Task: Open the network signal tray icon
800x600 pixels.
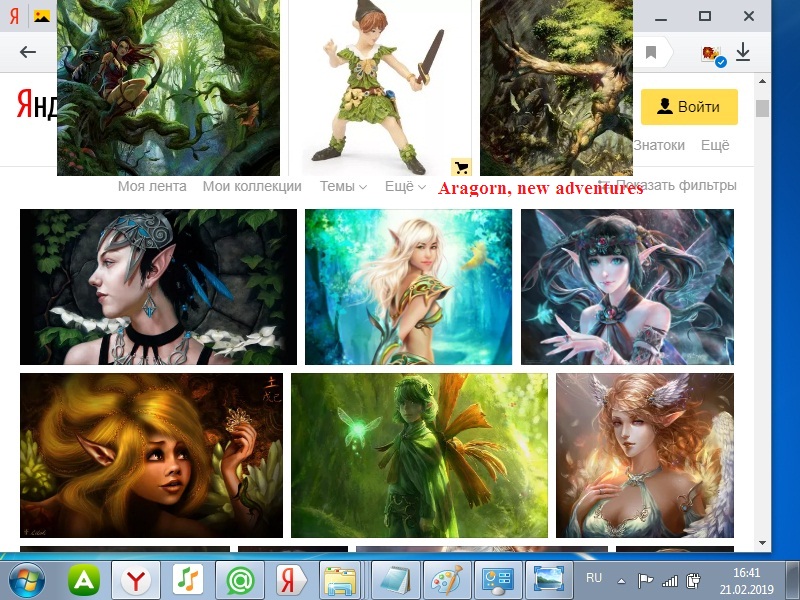Action: [670, 581]
